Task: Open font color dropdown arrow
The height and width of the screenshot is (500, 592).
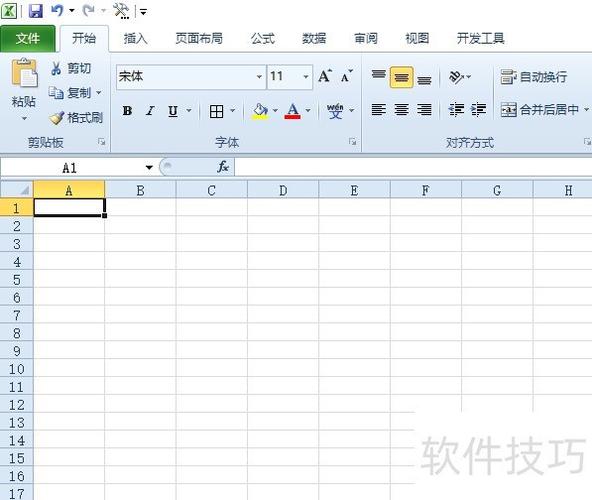Action: (x=308, y=111)
